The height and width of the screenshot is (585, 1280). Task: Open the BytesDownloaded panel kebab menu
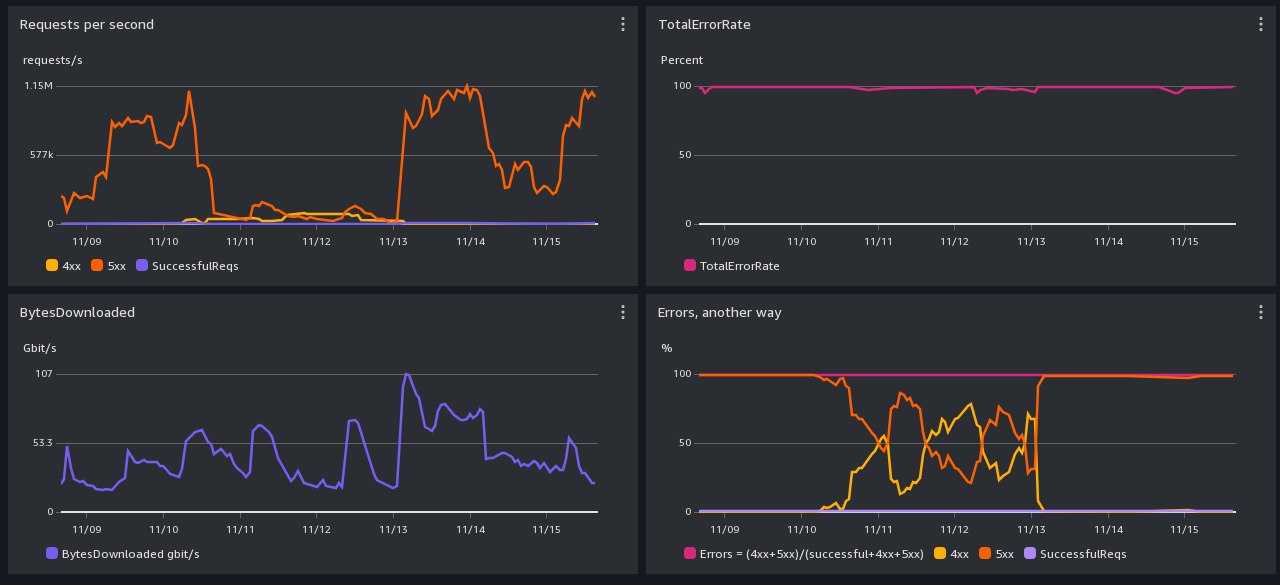coord(622,312)
